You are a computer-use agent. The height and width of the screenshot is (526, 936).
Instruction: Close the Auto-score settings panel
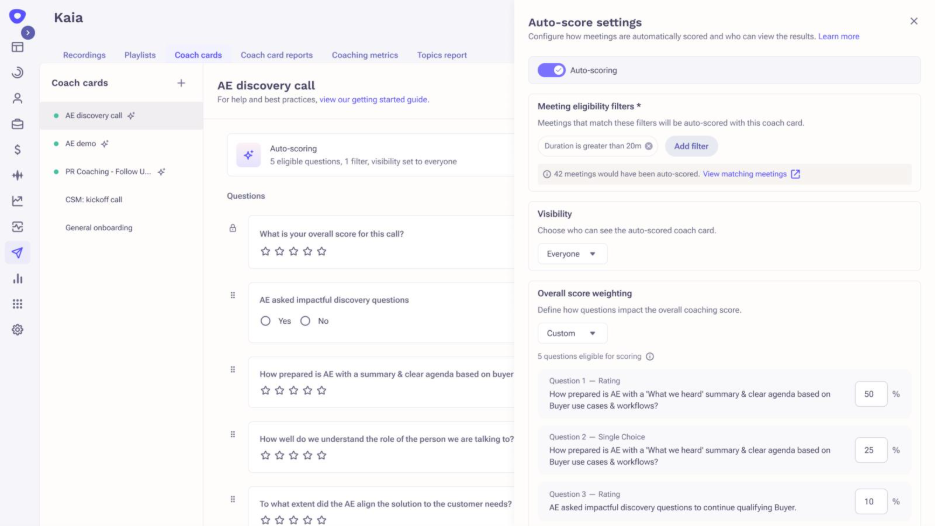[x=914, y=21]
